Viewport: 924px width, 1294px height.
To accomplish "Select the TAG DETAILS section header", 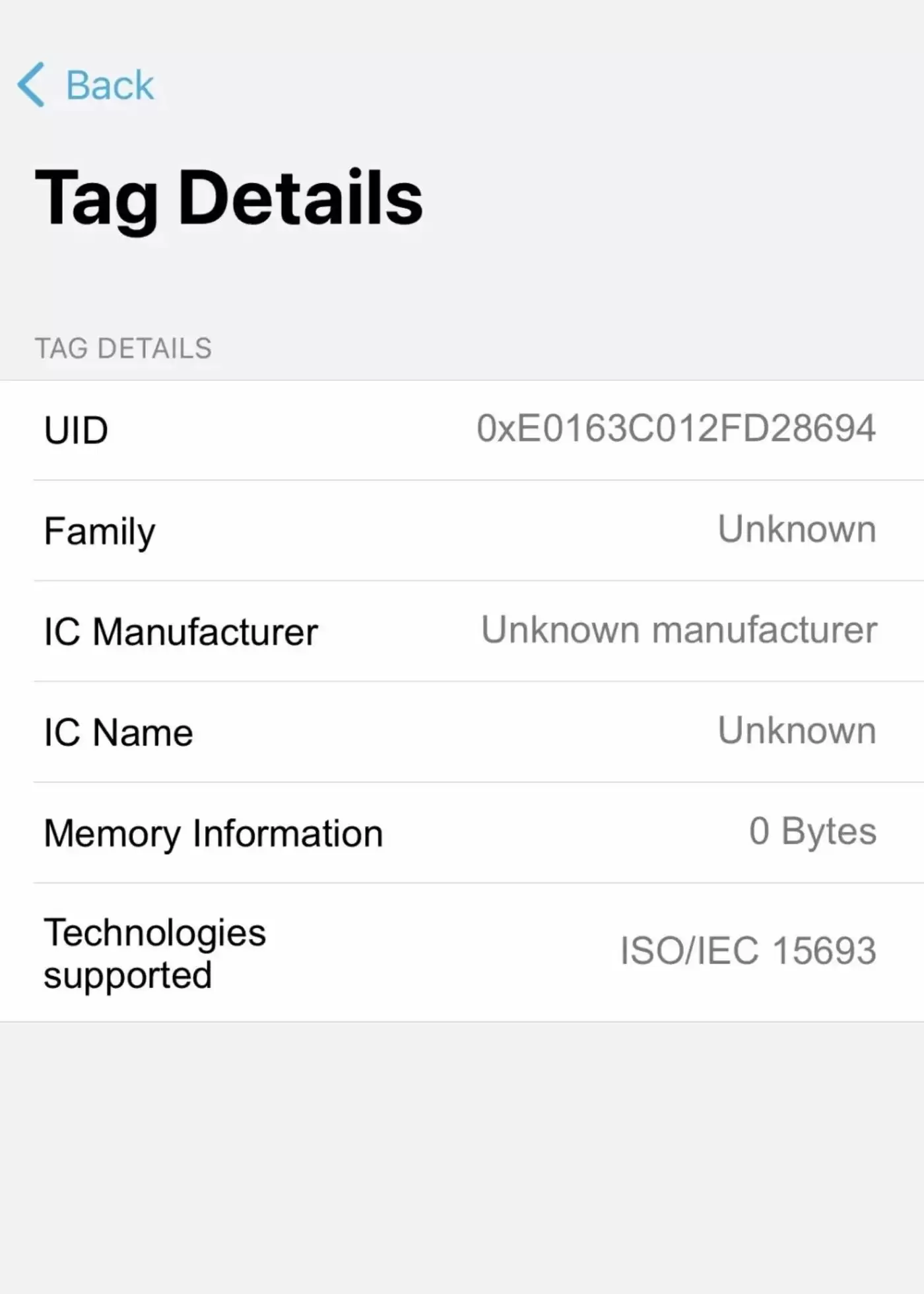I will pyautogui.click(x=123, y=348).
